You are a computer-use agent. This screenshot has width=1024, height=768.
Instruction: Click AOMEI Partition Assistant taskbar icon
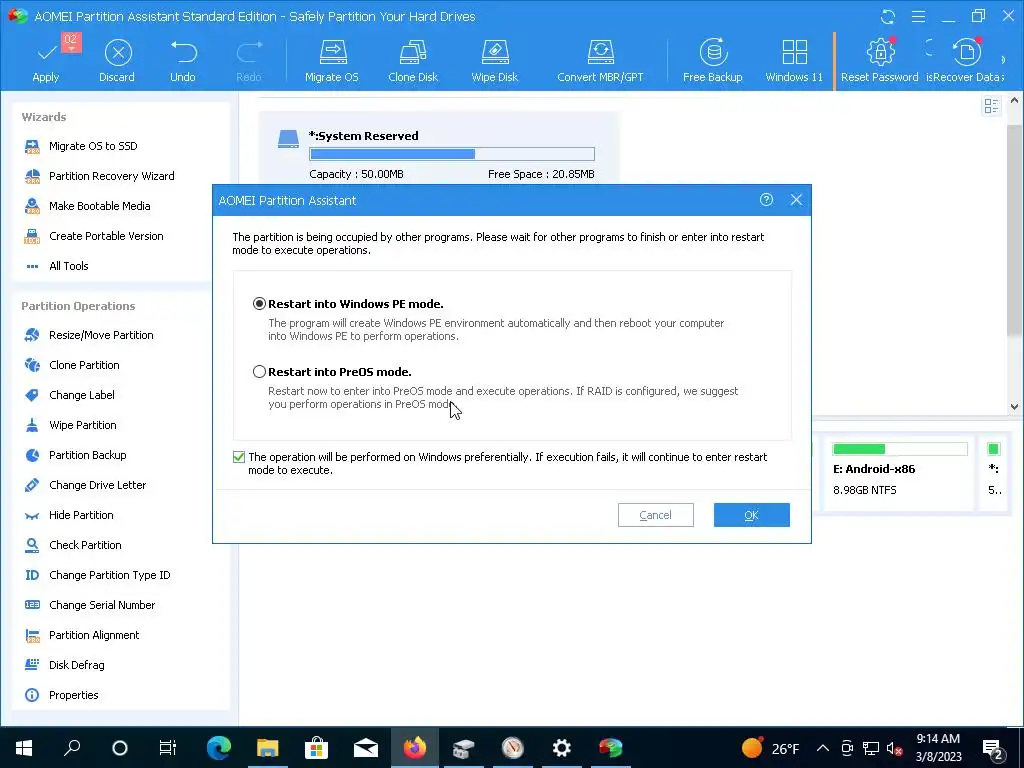tap(611, 748)
